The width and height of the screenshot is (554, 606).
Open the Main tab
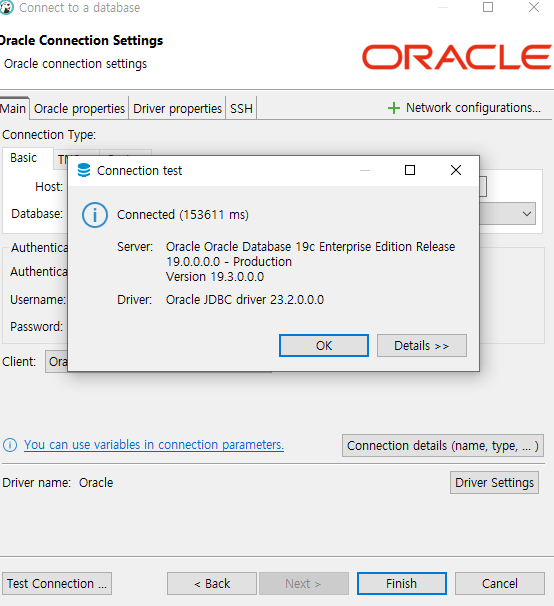[13, 109]
